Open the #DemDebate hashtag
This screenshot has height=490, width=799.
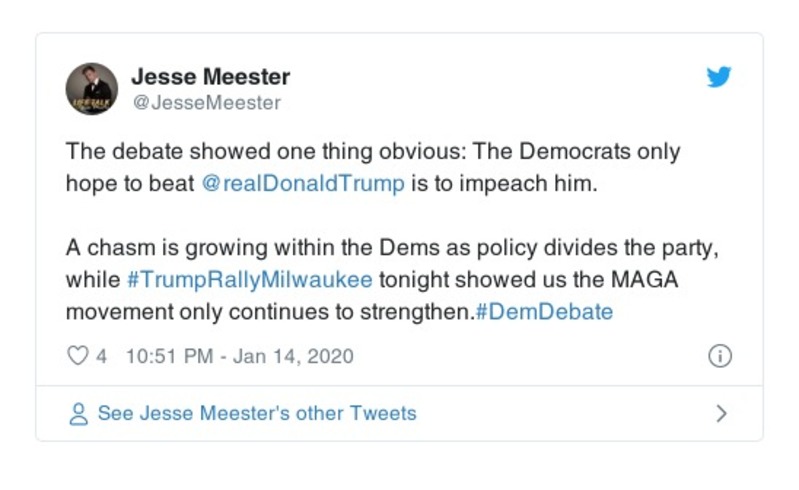click(544, 311)
